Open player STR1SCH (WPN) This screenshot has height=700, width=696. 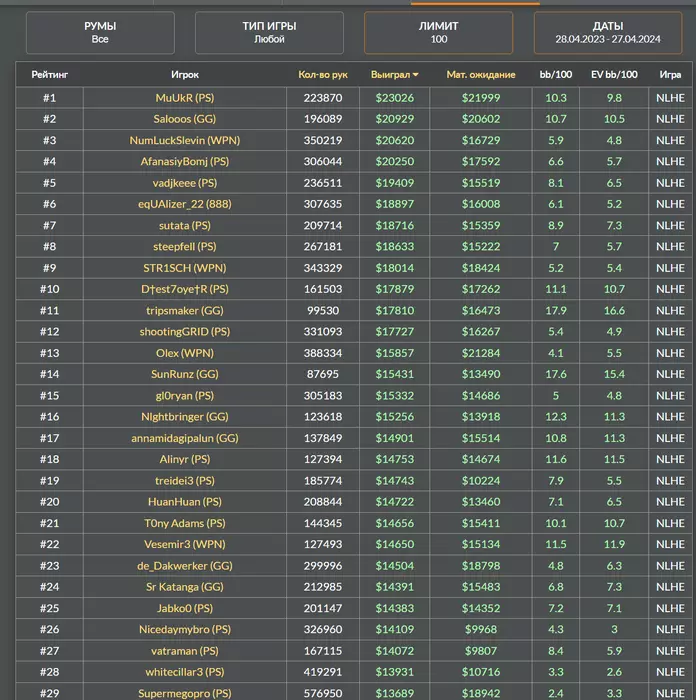pyautogui.click(x=185, y=268)
